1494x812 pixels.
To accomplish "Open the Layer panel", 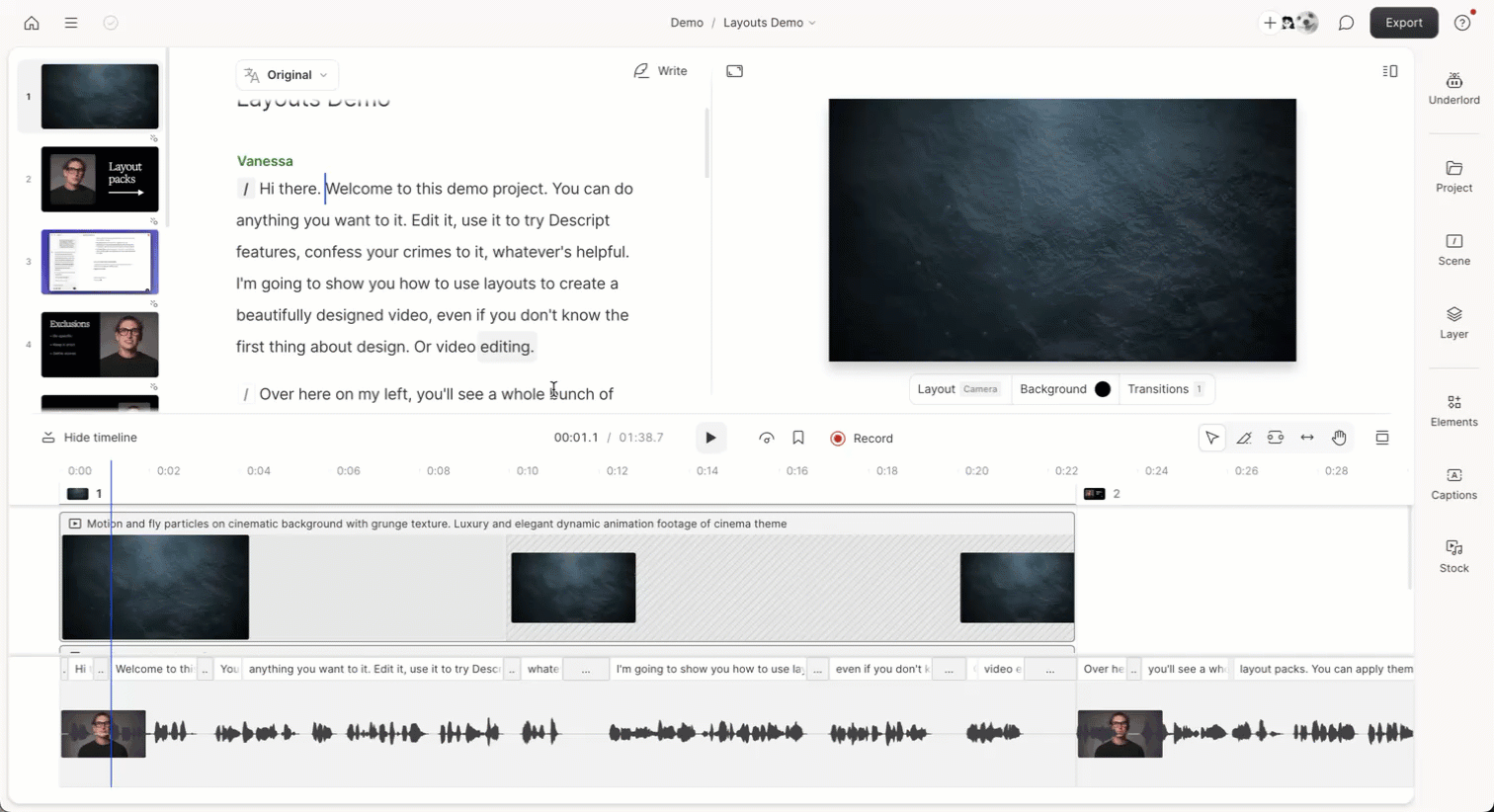I will [x=1453, y=322].
